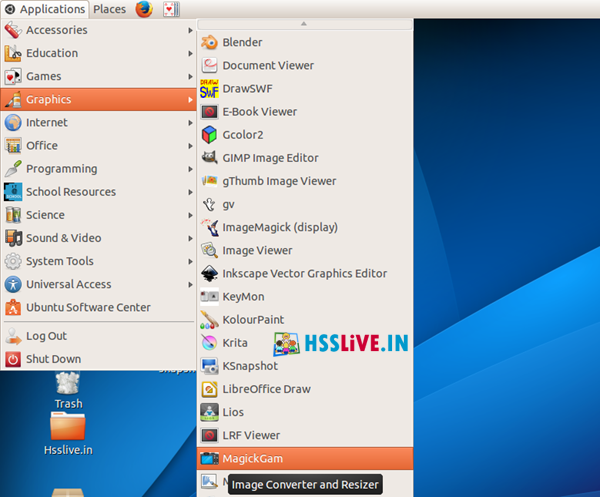Expand the Science submenu arrow
The height and width of the screenshot is (497, 600).
pos(190,215)
